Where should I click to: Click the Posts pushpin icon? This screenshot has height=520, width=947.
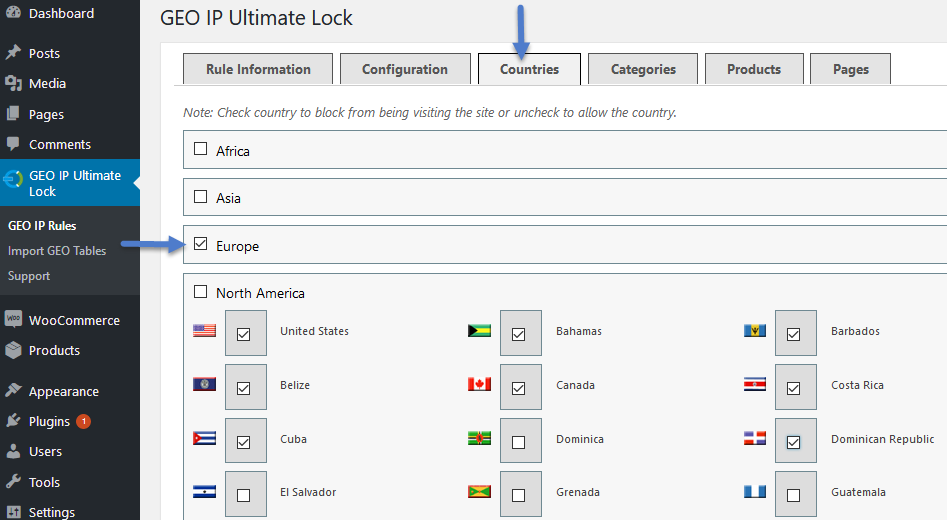pos(13,53)
